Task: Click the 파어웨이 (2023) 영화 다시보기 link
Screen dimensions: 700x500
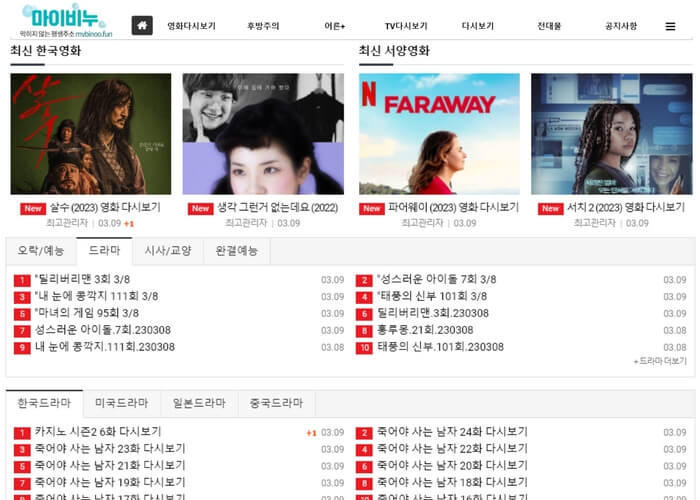Action: click(x=454, y=208)
